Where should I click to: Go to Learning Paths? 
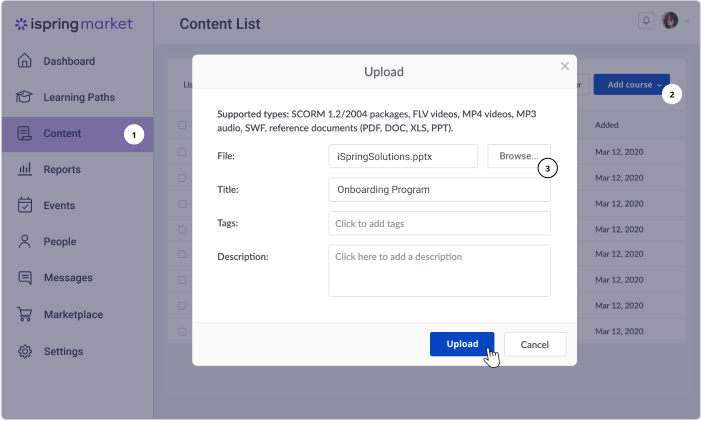[x=79, y=97]
